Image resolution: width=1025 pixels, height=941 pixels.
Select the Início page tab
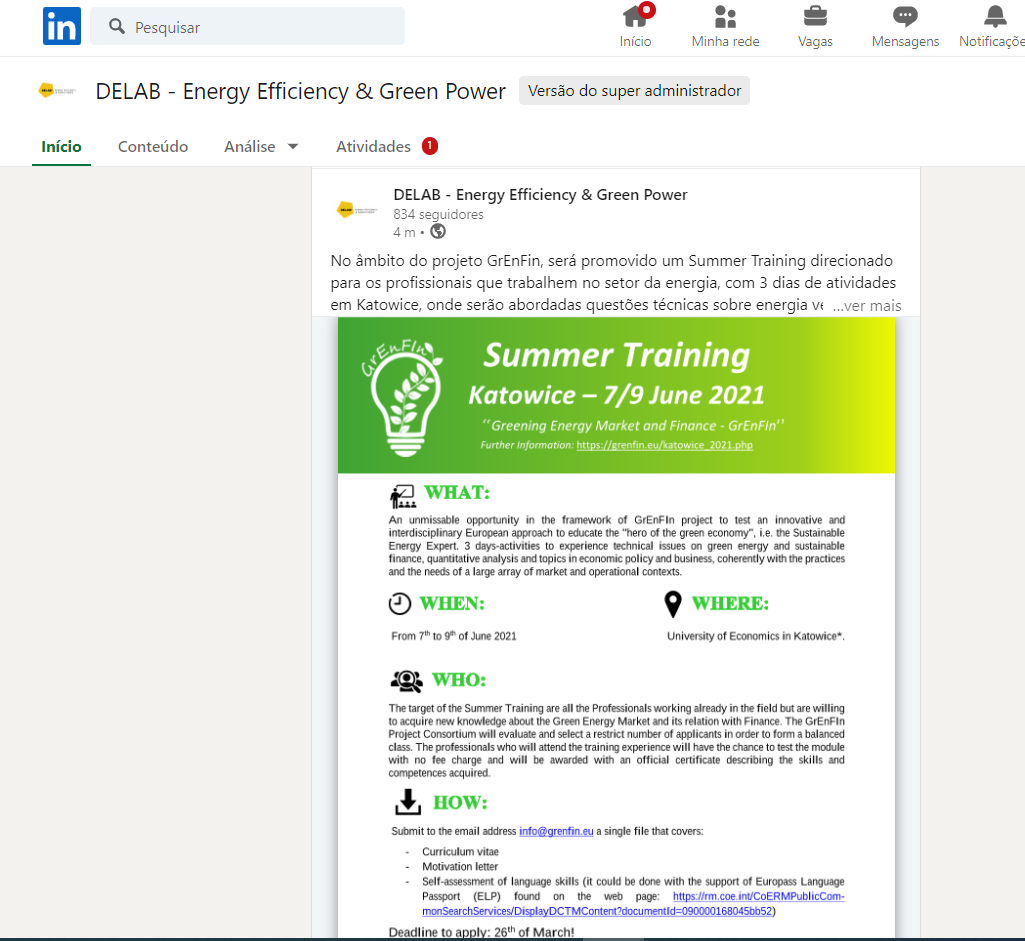point(61,146)
